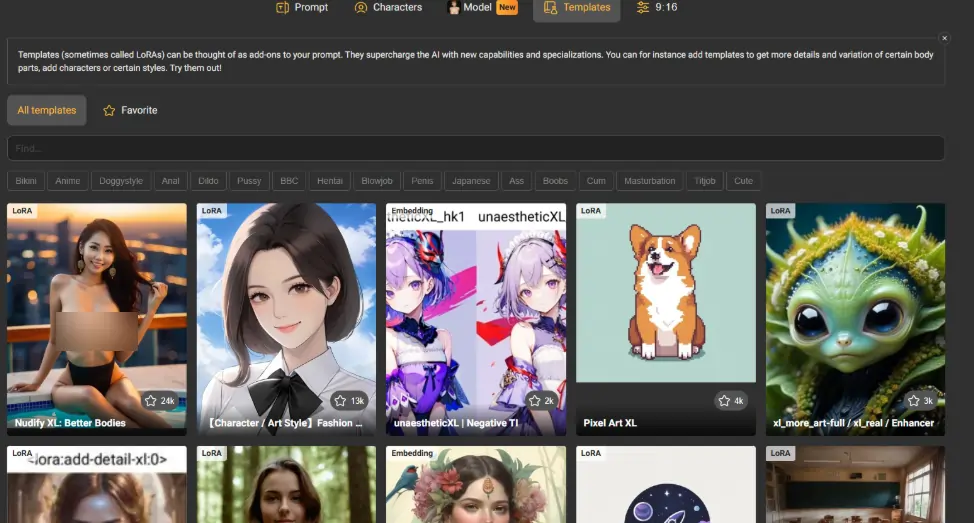Filter templates by Japanese tag
Image resolution: width=974 pixels, height=523 pixels.
pos(471,181)
